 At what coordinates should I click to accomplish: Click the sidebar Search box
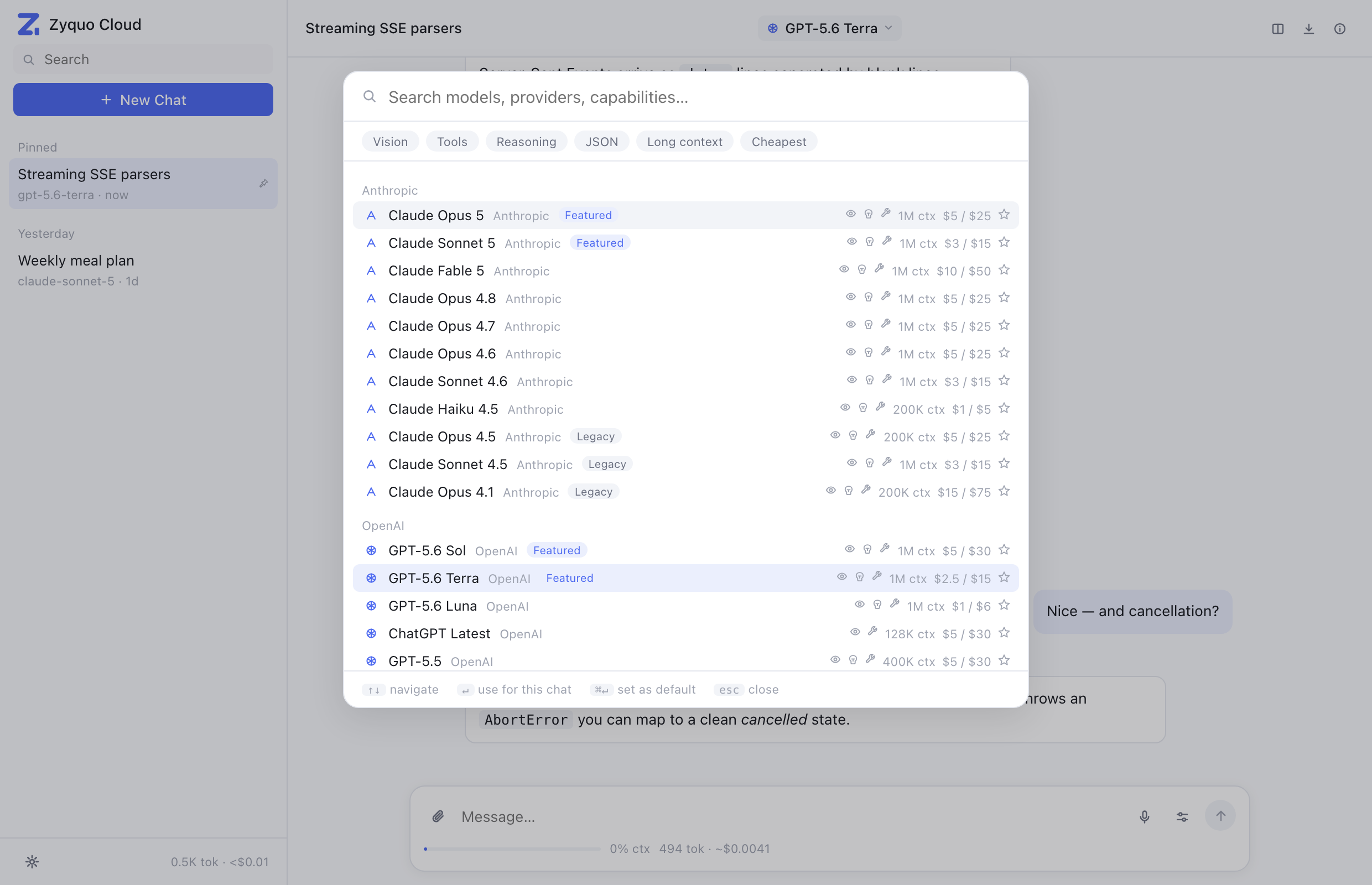coord(143,59)
